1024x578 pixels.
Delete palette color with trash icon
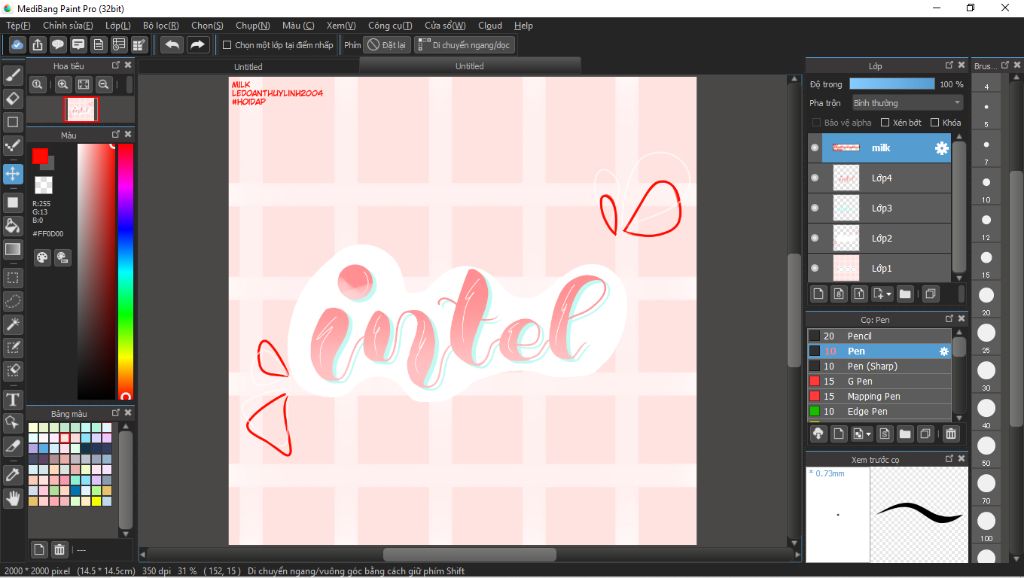[59, 549]
